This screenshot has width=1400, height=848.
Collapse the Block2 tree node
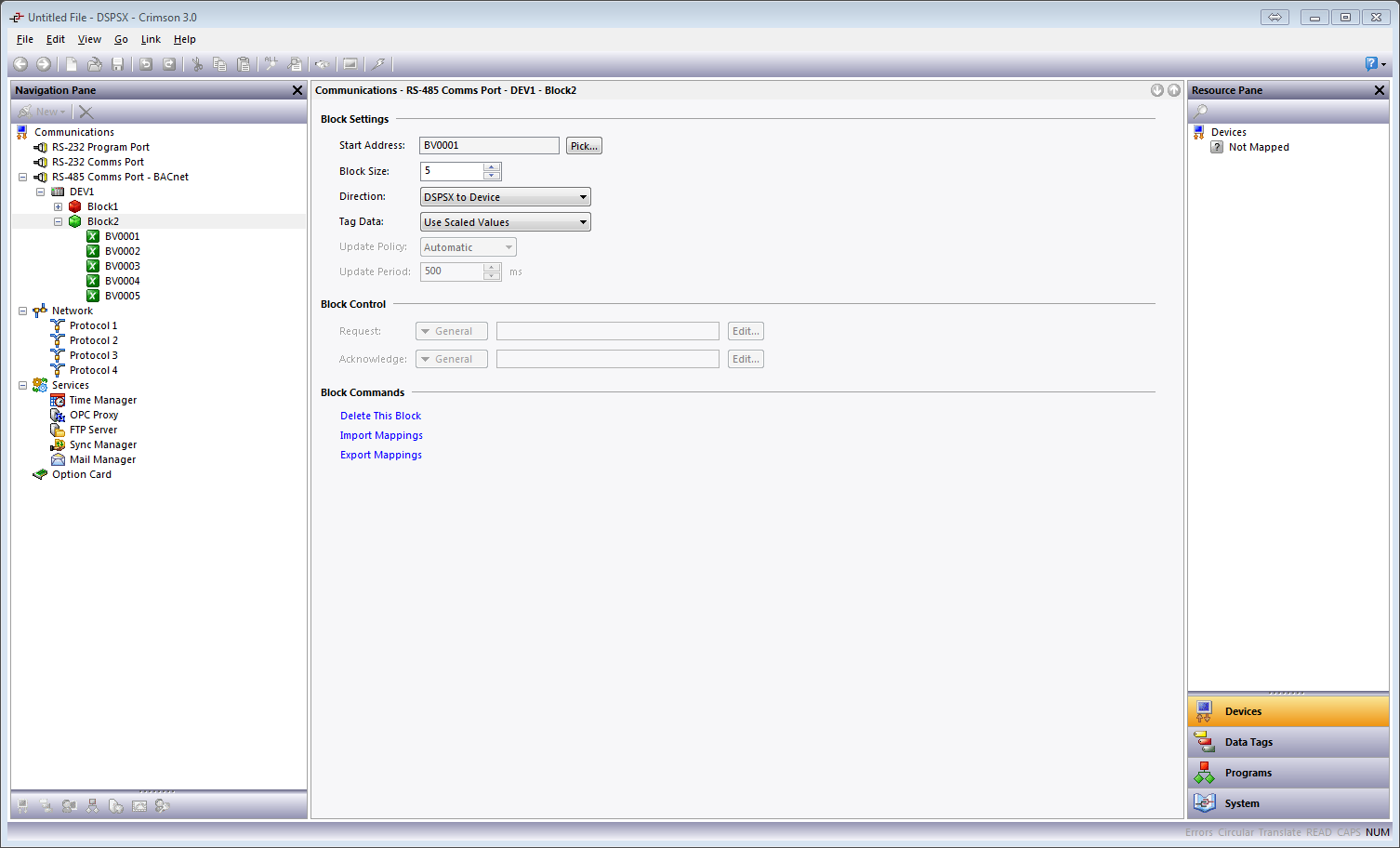click(59, 221)
